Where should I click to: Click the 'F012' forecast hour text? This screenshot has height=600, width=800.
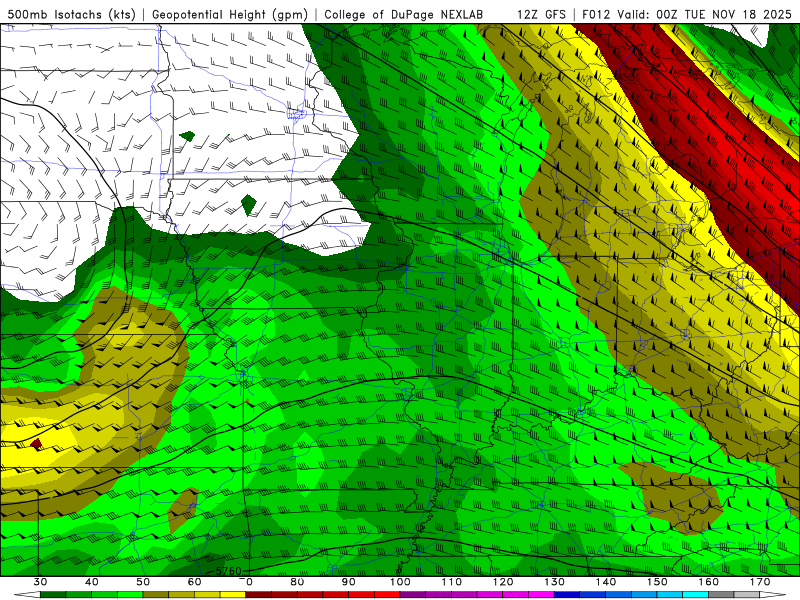click(x=595, y=14)
